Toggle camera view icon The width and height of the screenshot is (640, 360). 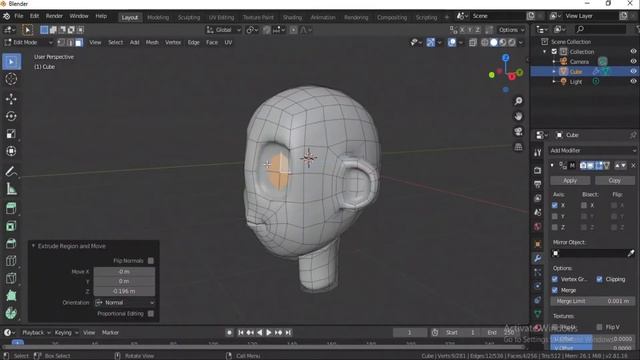pyautogui.click(x=518, y=131)
